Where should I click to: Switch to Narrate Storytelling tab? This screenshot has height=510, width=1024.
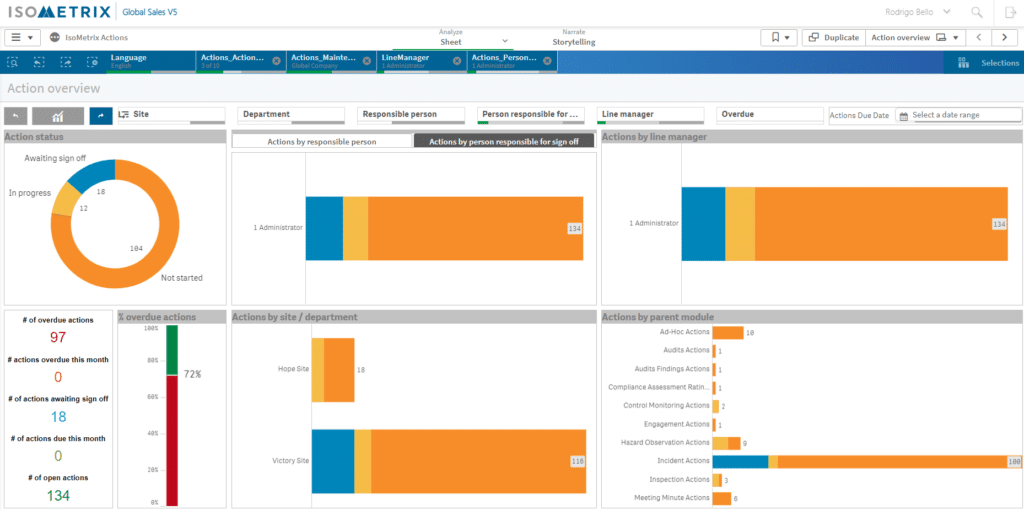click(x=574, y=38)
